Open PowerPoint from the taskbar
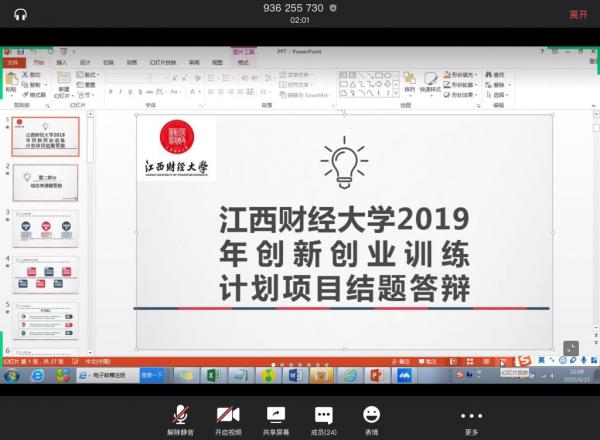Viewport: 600px width, 440px height. pos(377,376)
